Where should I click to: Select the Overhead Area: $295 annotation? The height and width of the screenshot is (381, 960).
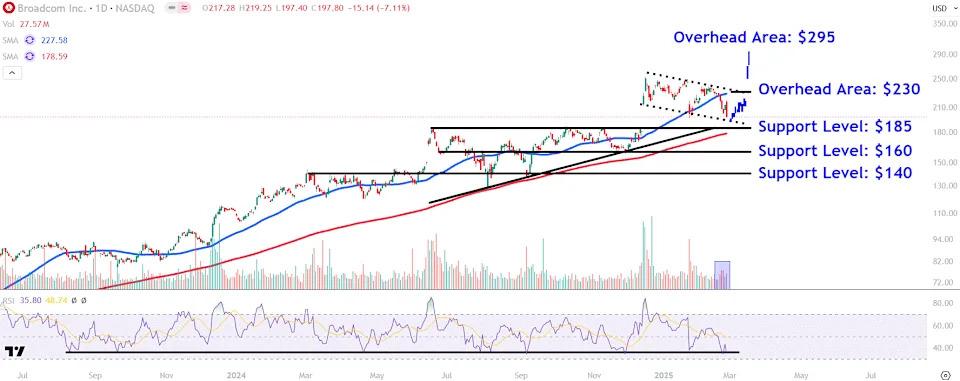point(754,37)
